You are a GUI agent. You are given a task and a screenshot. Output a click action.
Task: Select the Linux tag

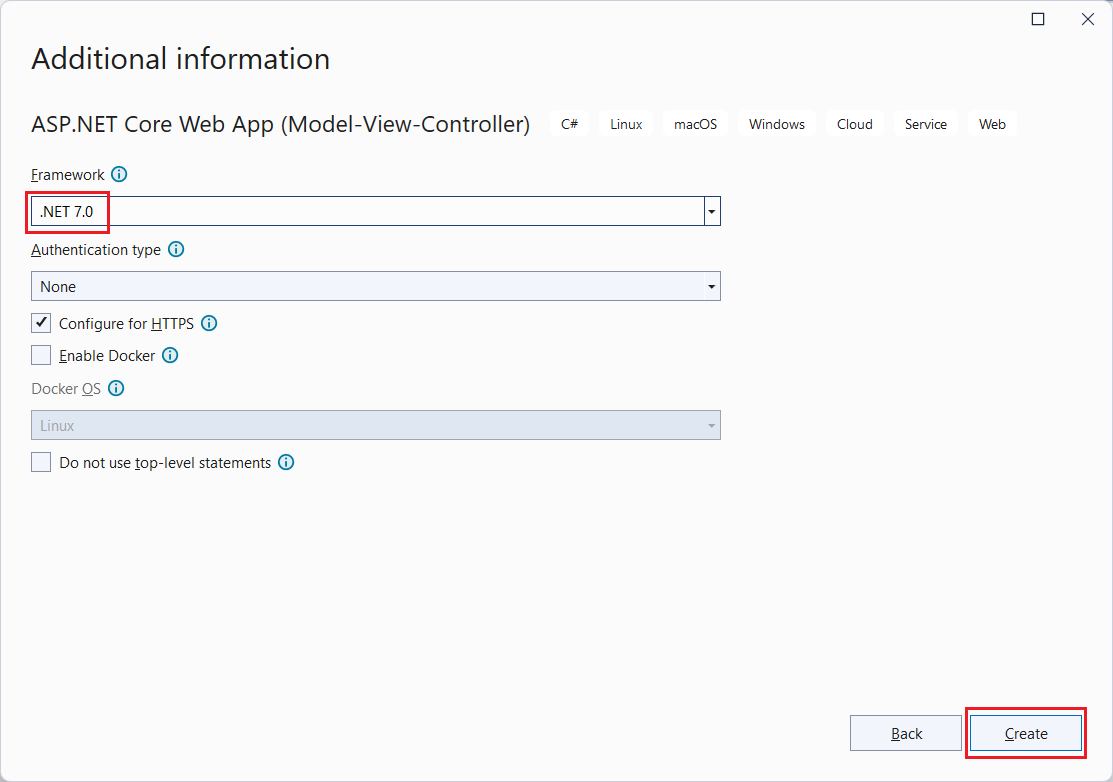[625, 123]
